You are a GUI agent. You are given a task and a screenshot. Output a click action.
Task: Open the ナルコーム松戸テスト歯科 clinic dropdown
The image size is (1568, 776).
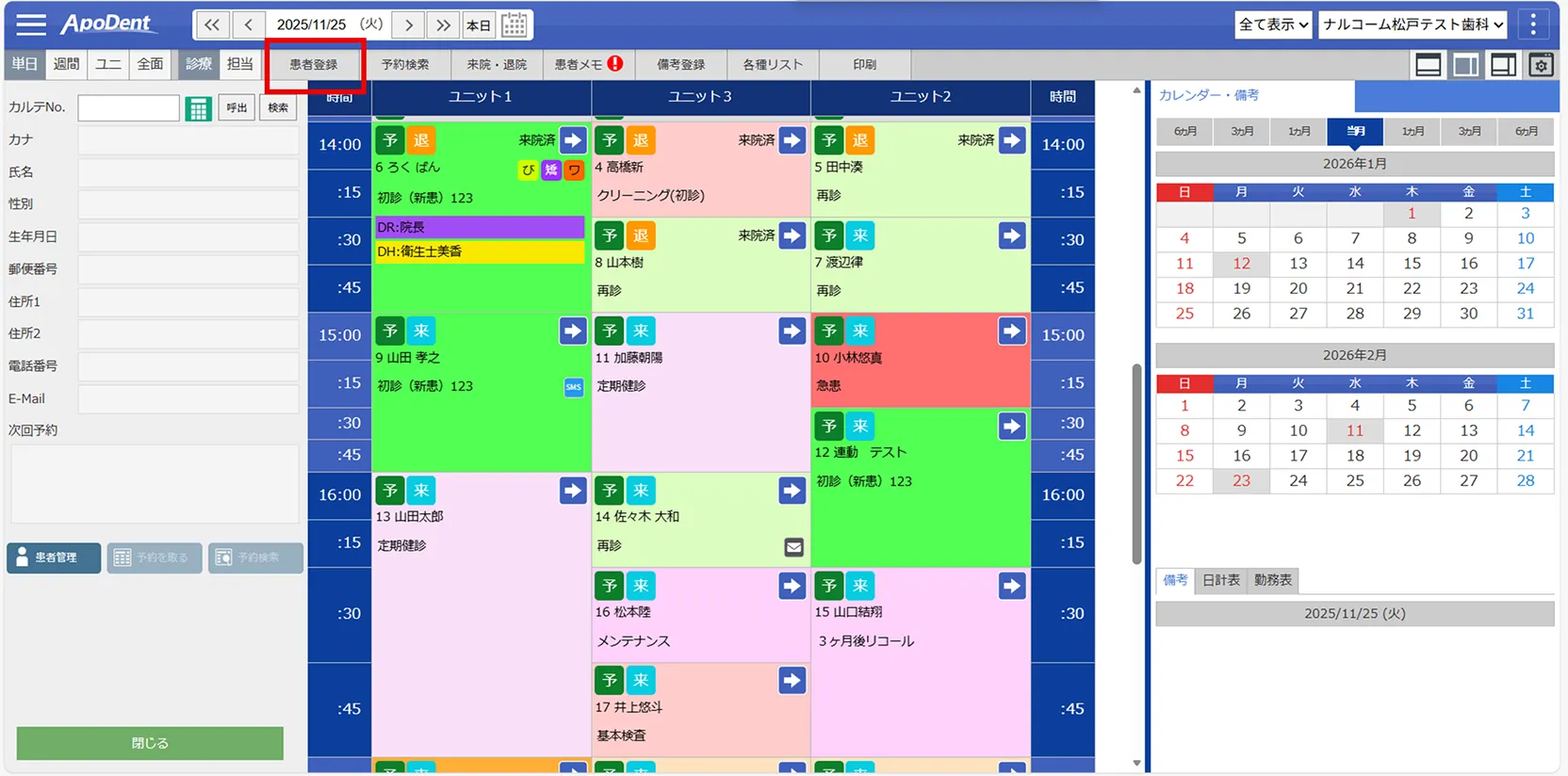coord(1412,24)
